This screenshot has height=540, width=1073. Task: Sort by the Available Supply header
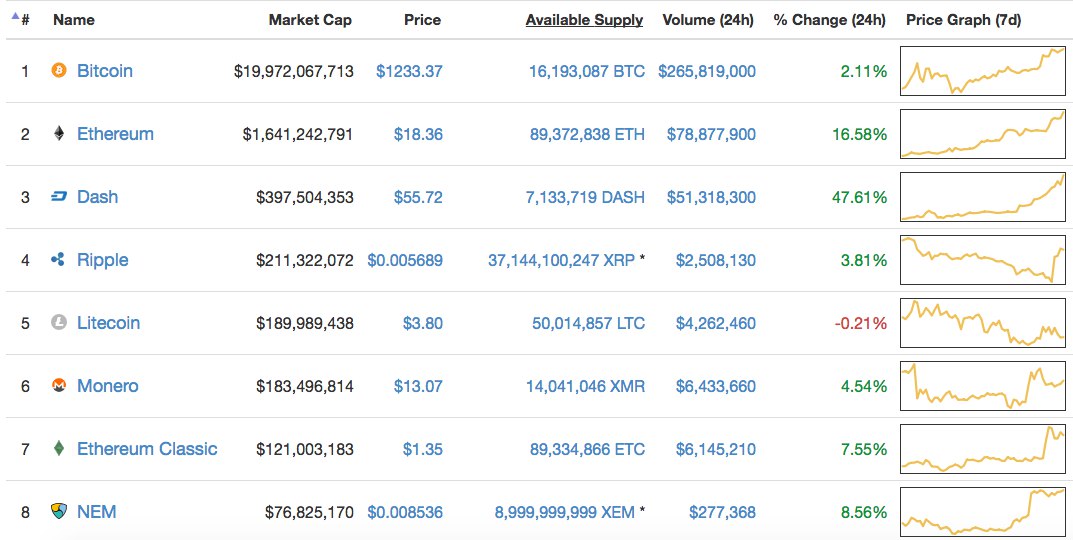[584, 20]
